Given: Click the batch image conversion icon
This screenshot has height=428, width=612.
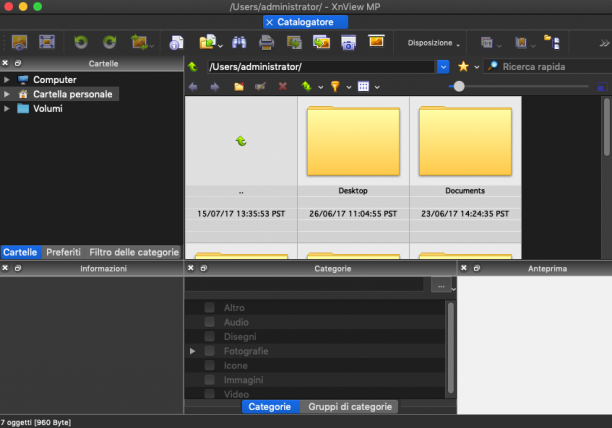Looking at the screenshot, I should (321, 42).
